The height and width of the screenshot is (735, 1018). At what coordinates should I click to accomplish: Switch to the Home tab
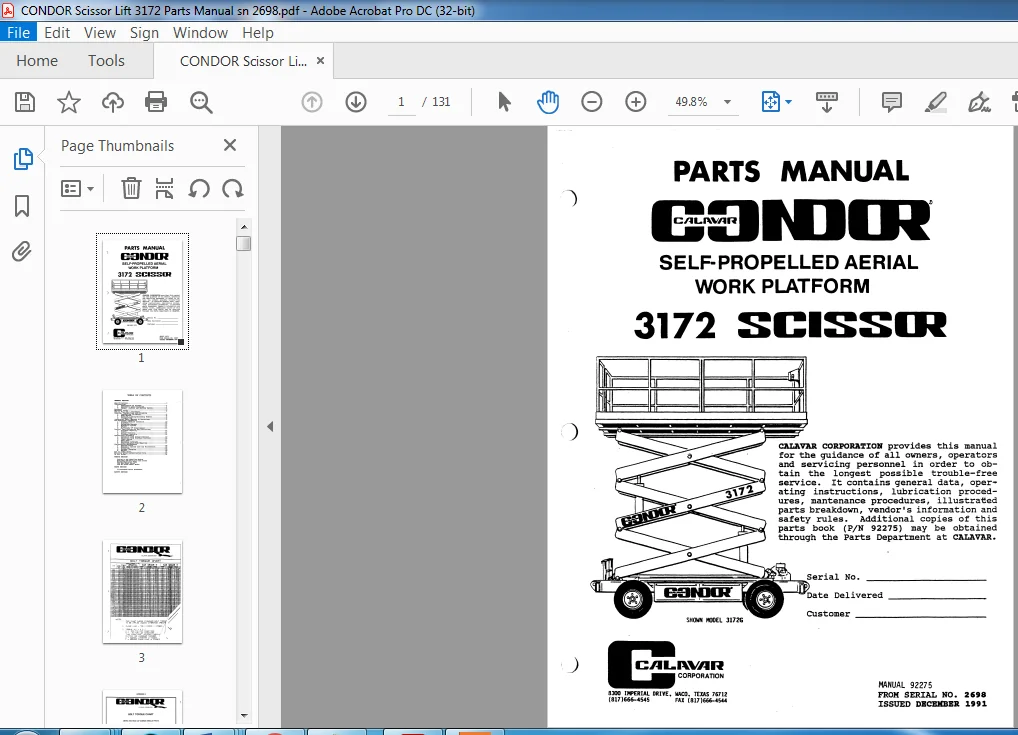(37, 60)
